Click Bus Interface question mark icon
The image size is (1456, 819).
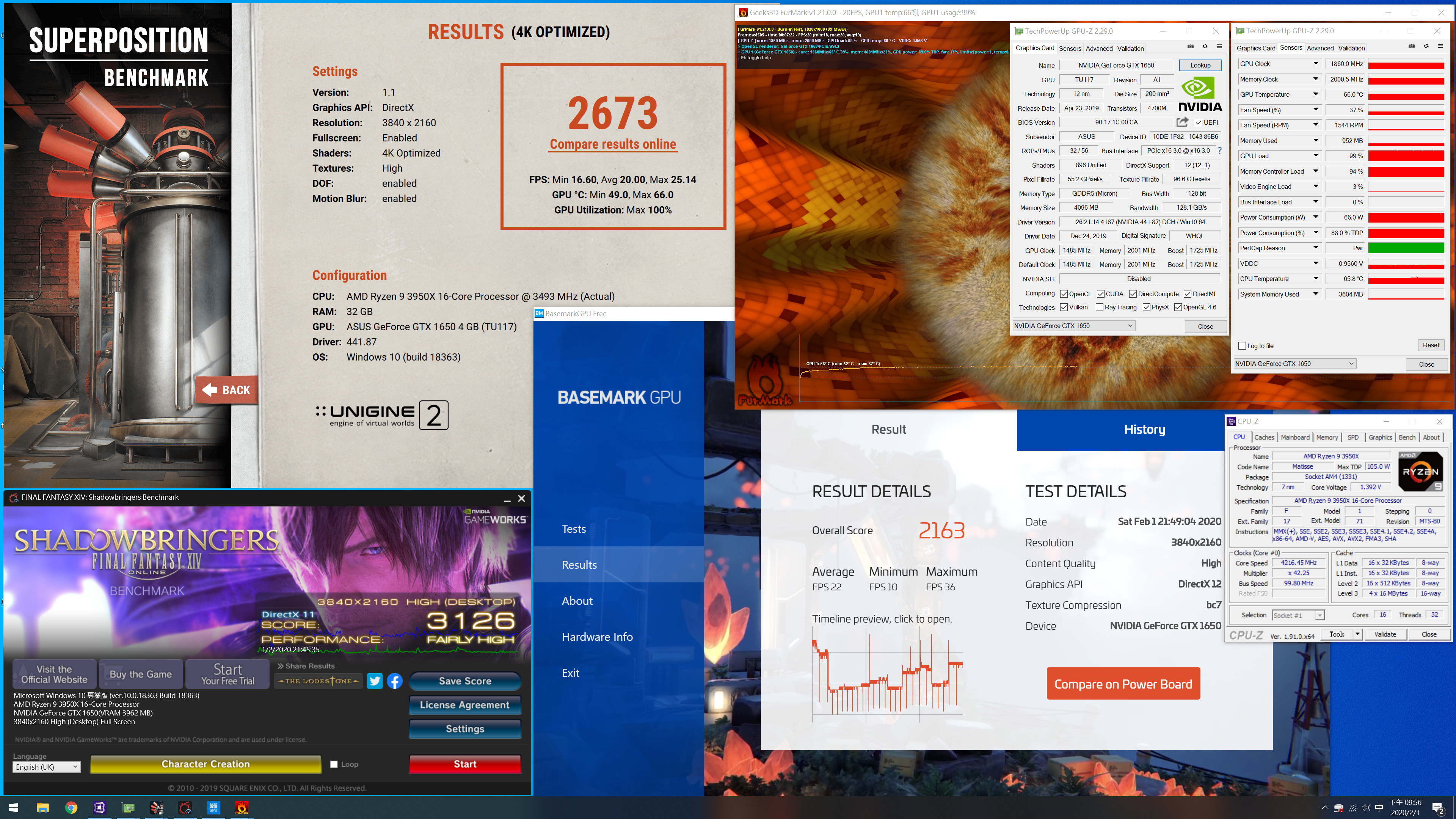point(1220,151)
